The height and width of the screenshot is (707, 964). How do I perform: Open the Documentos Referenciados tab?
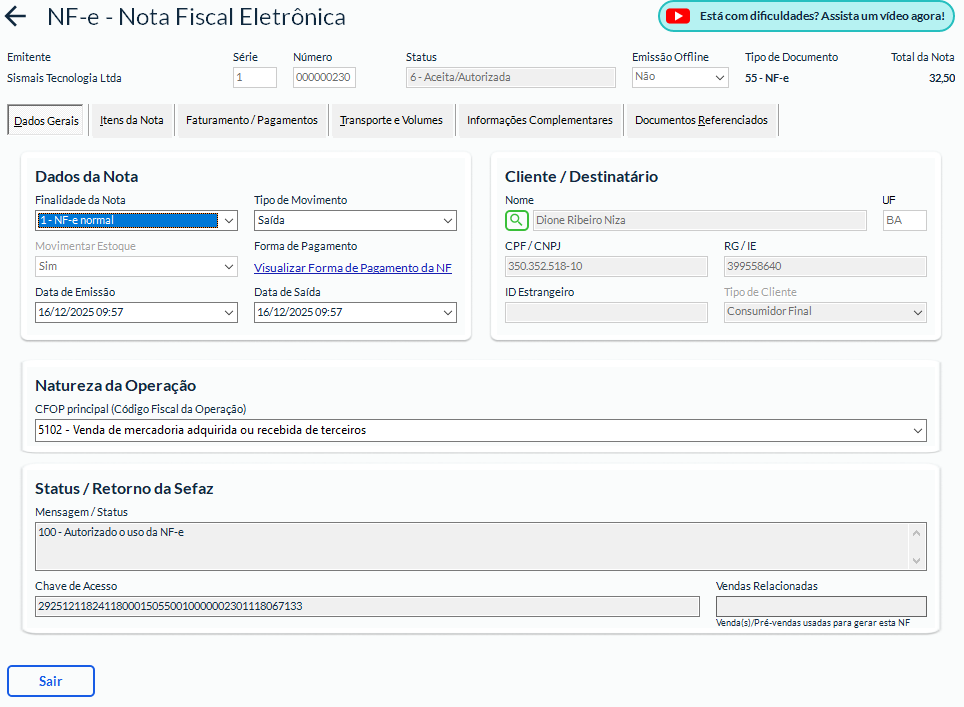pos(701,120)
